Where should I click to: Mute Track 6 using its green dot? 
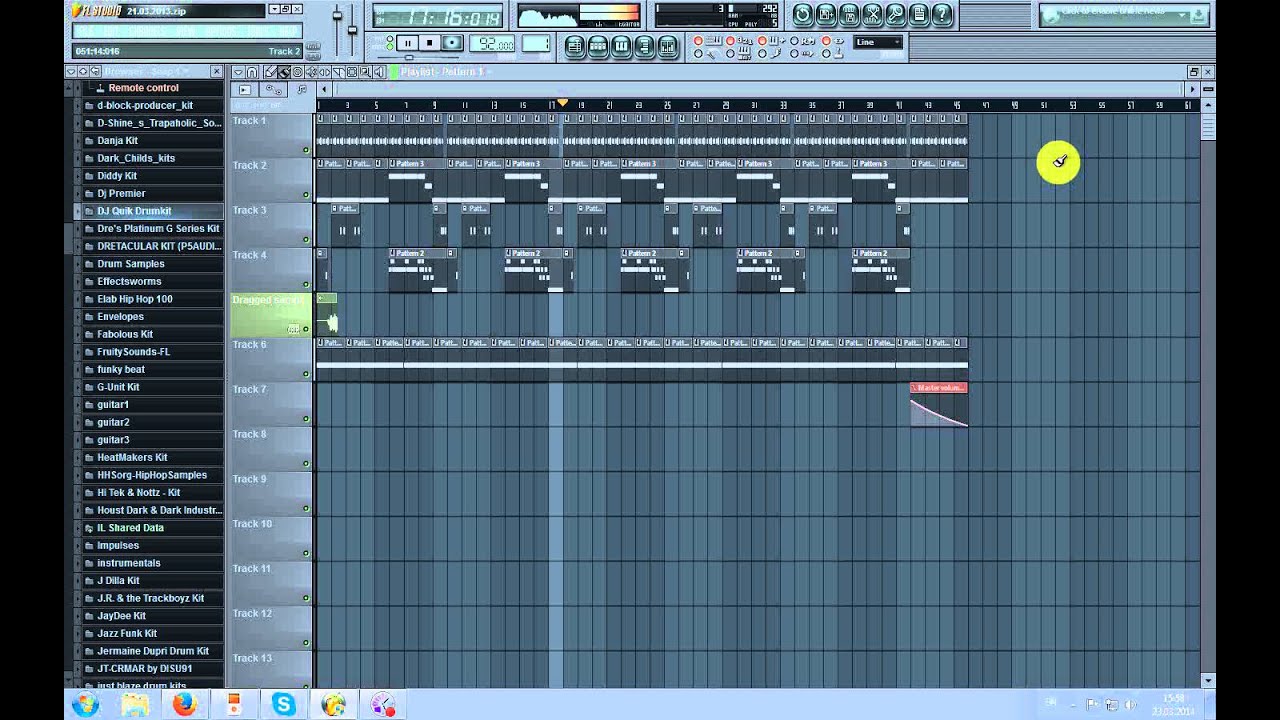(x=306, y=374)
